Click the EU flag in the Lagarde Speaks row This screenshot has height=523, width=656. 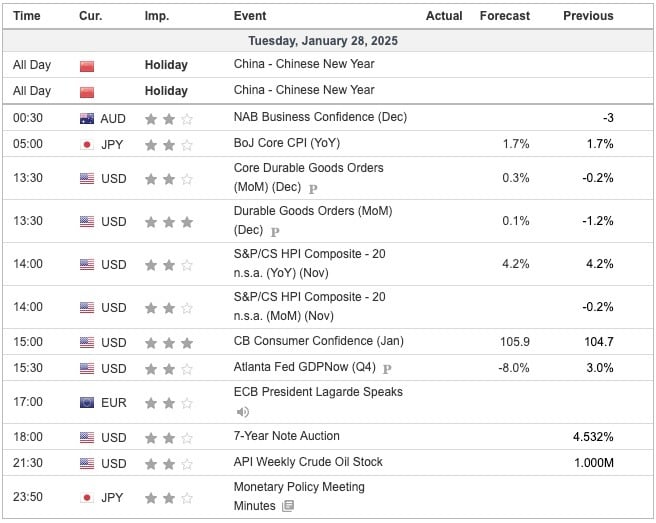tap(87, 403)
